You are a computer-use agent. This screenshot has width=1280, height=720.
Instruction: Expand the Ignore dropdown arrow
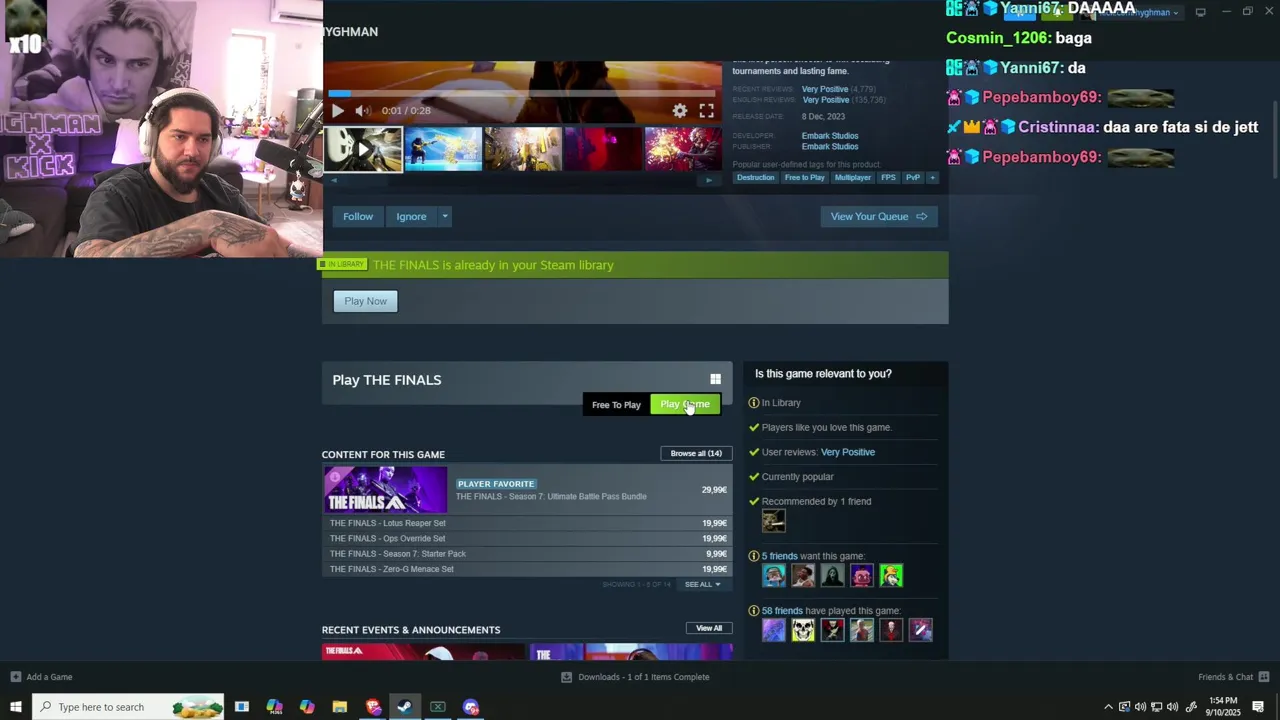click(445, 216)
